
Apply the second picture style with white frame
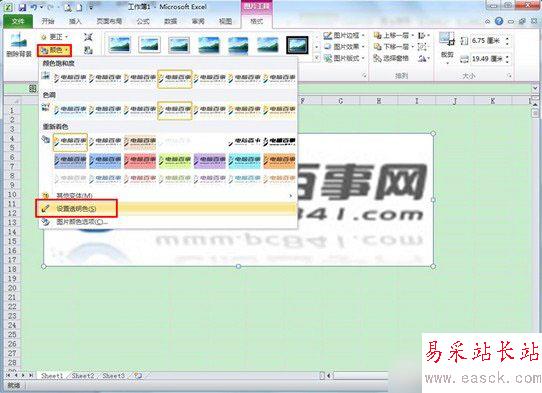149,45
